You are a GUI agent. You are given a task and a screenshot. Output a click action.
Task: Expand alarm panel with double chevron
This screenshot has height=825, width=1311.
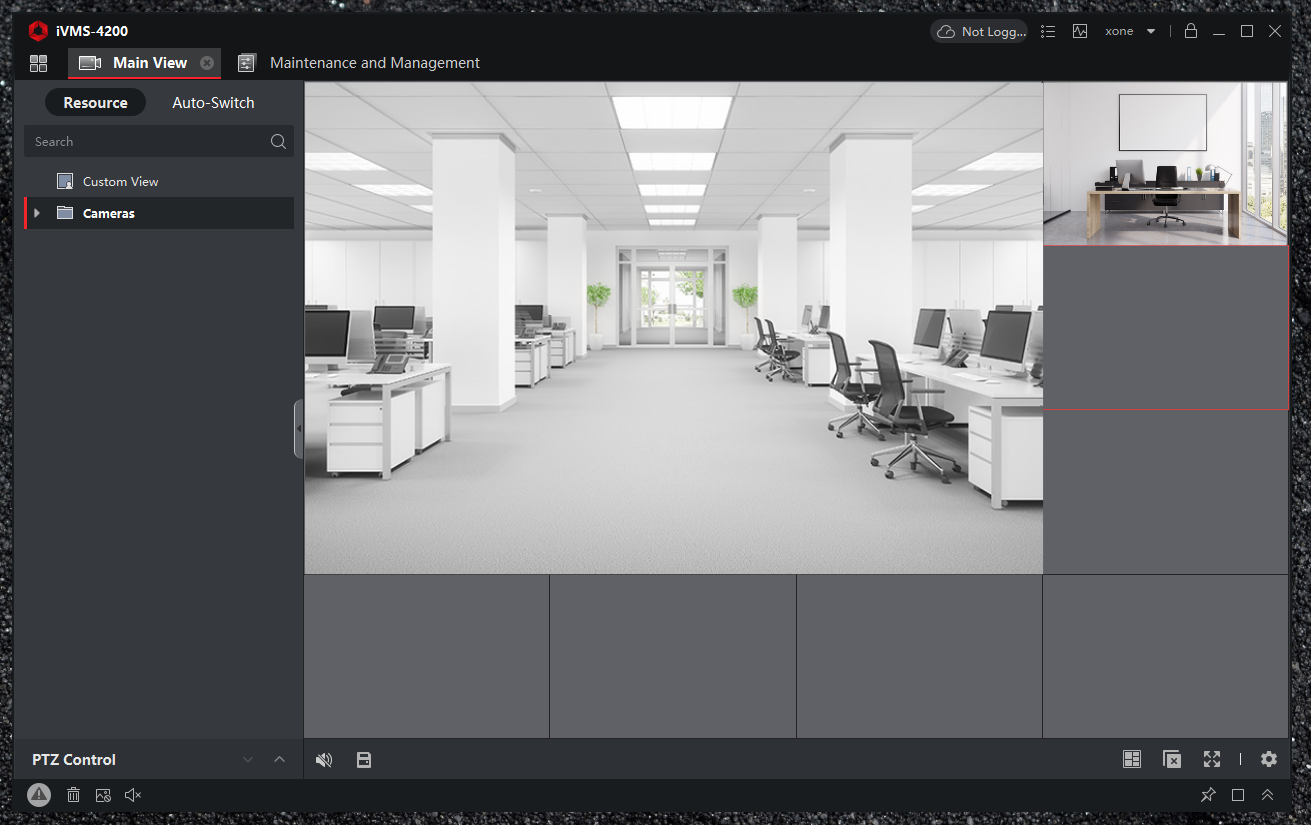1268,795
